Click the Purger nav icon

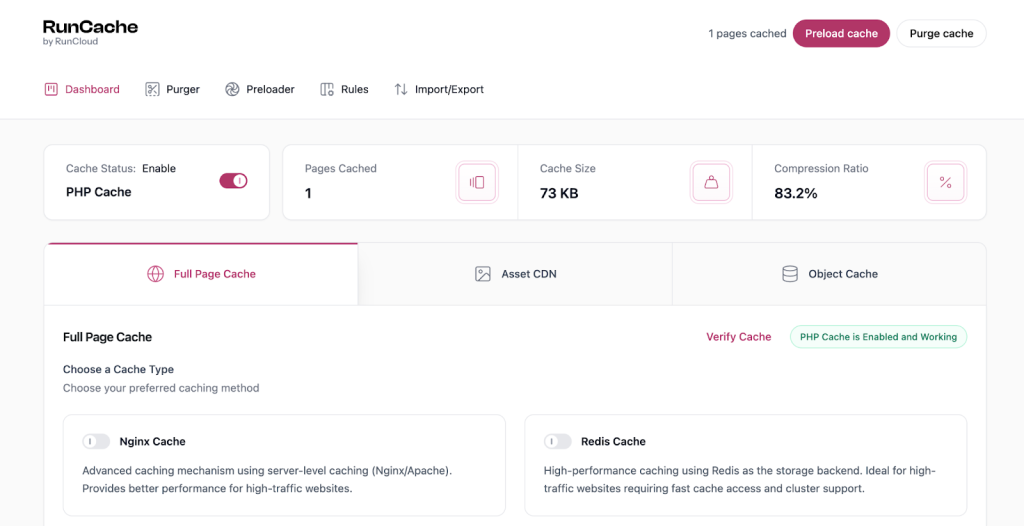coord(152,89)
